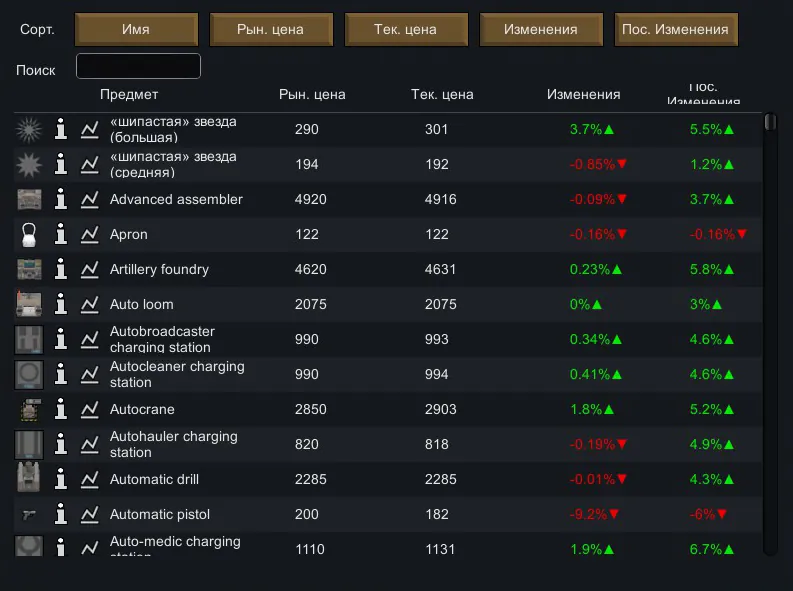Open info for Autocleaner charging station
Image resolution: width=793 pixels, height=591 pixels.
61,374
